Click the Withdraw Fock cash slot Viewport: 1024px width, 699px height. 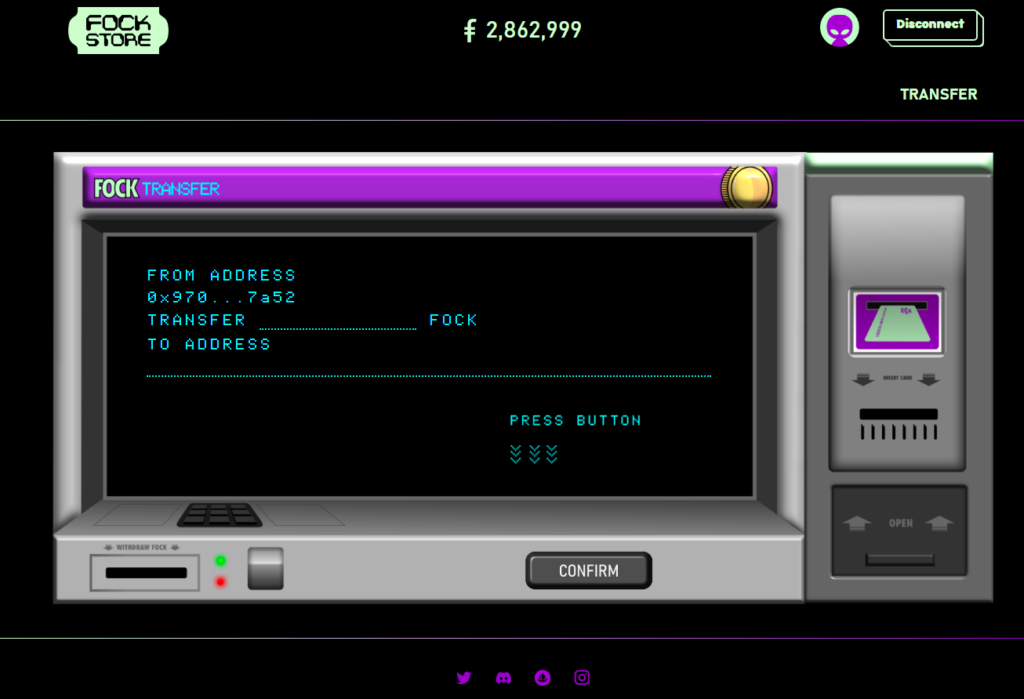146,573
